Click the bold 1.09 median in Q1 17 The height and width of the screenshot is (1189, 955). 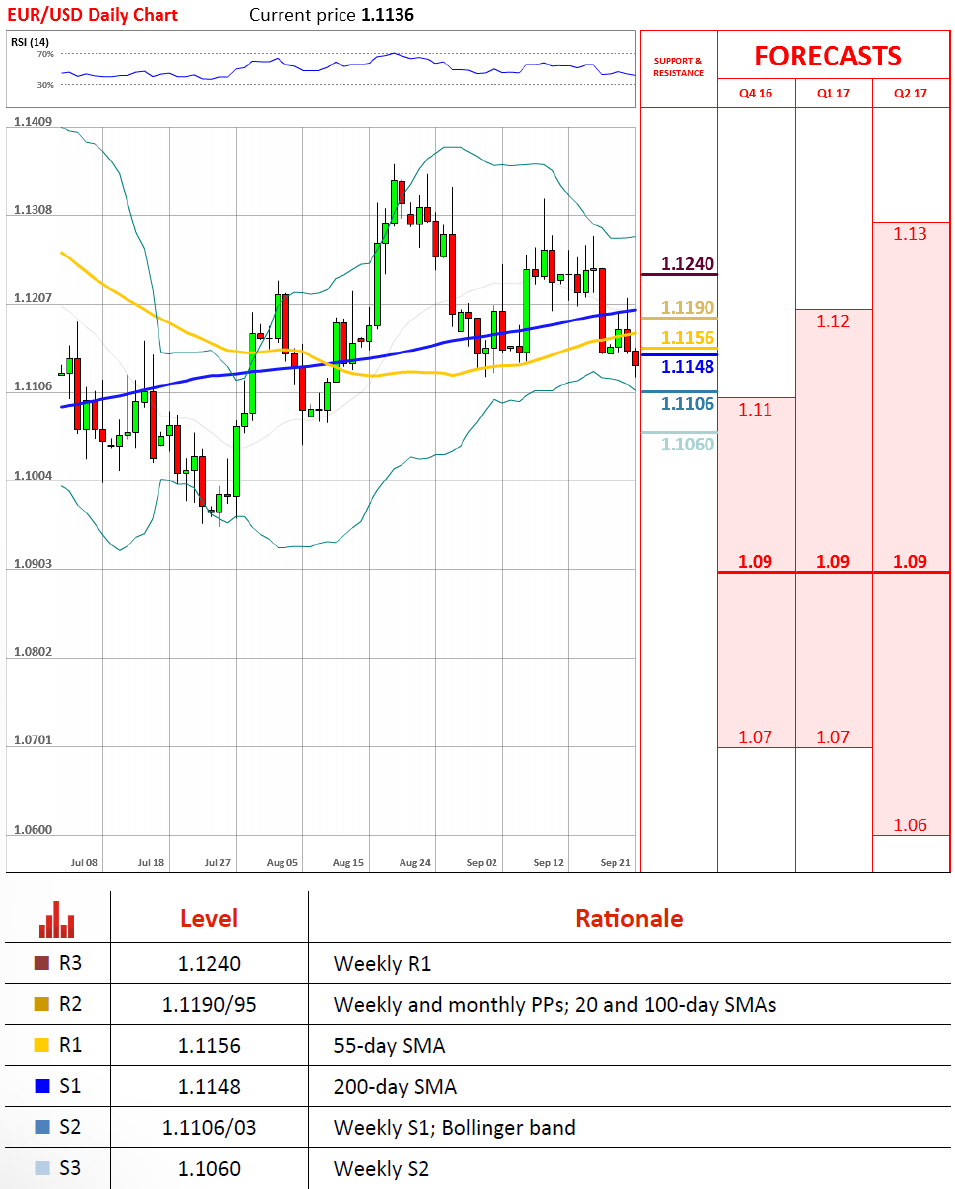pos(833,561)
